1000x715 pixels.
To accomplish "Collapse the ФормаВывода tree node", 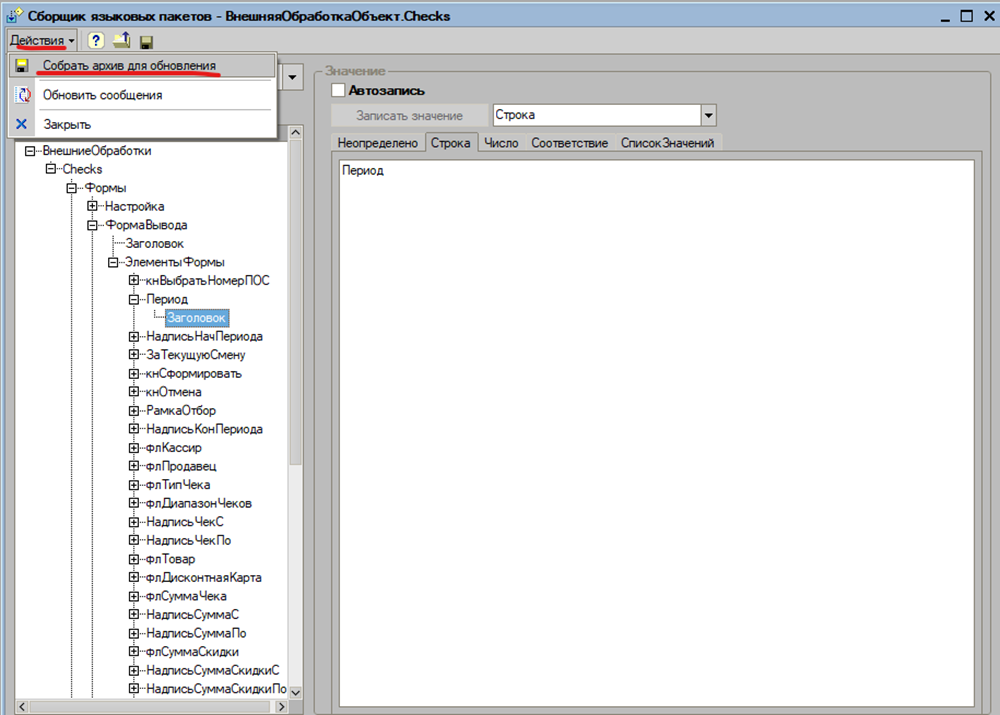I will tap(92, 225).
